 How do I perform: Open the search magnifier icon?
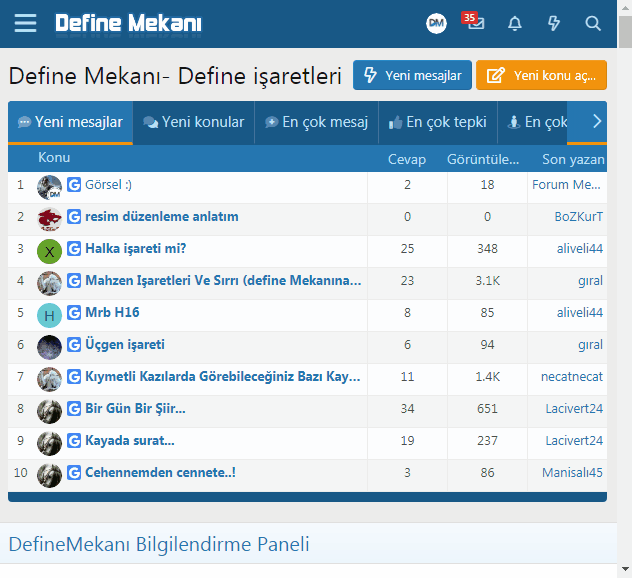point(593,23)
